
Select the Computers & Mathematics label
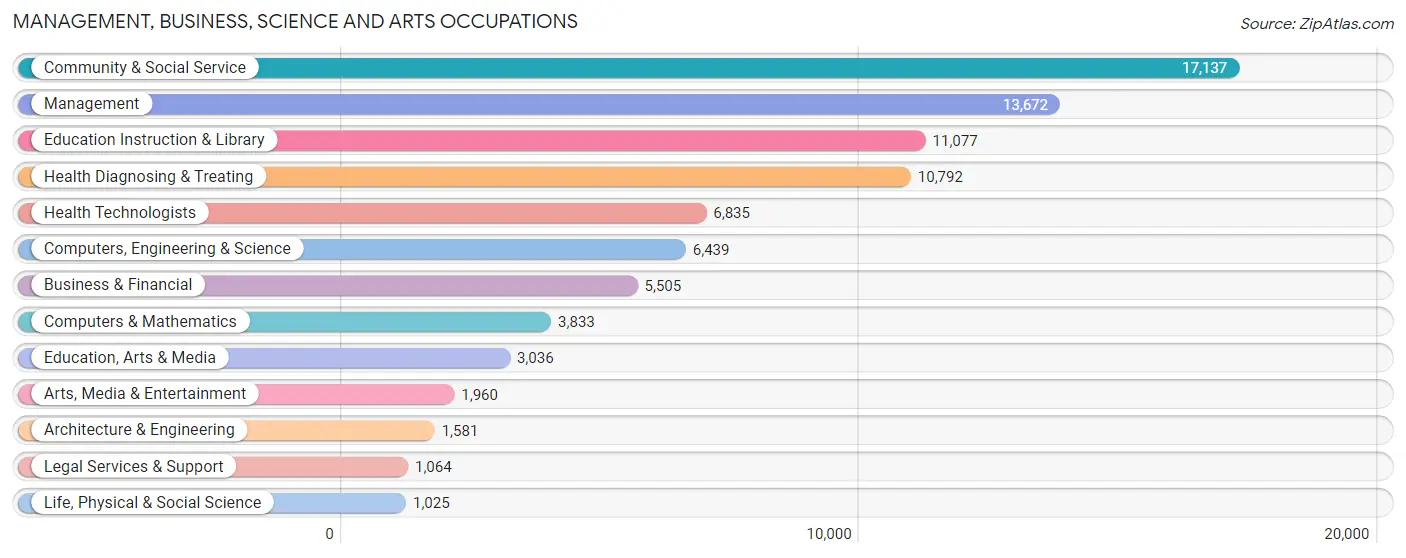(140, 321)
